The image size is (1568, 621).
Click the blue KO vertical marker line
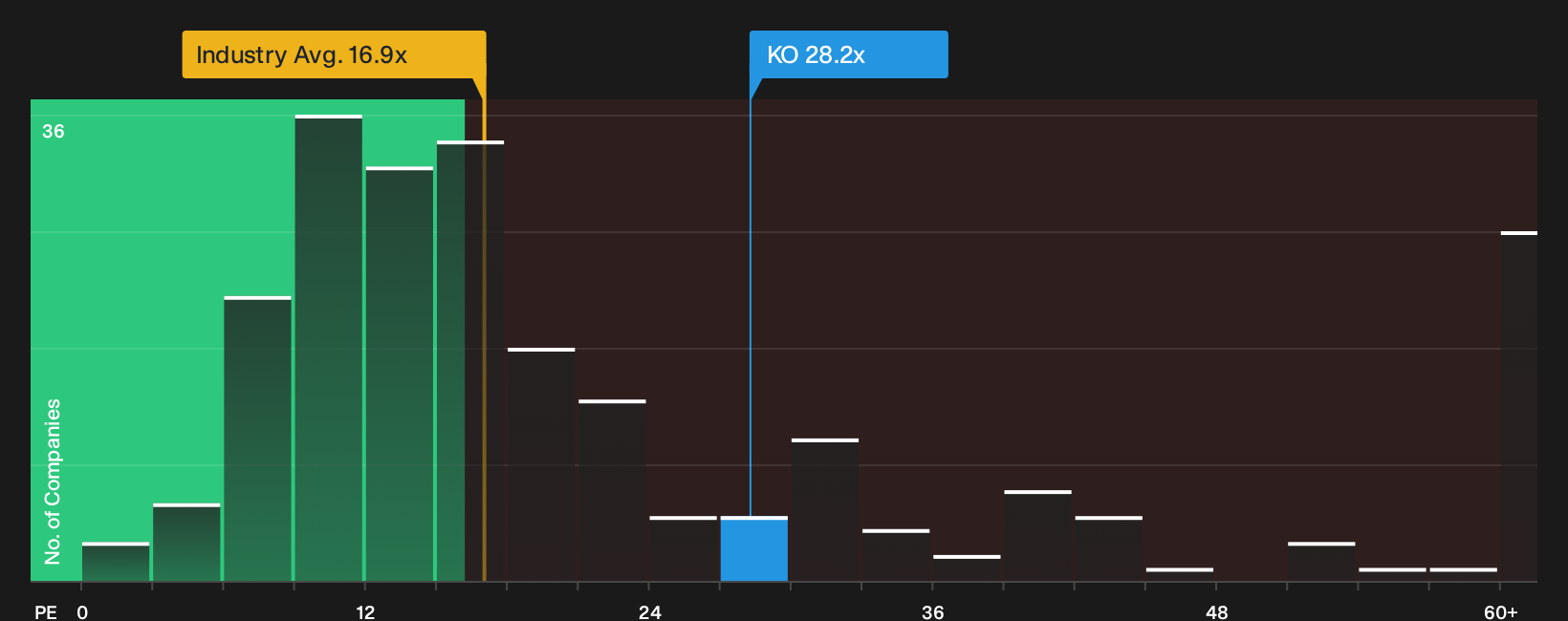[751, 306]
